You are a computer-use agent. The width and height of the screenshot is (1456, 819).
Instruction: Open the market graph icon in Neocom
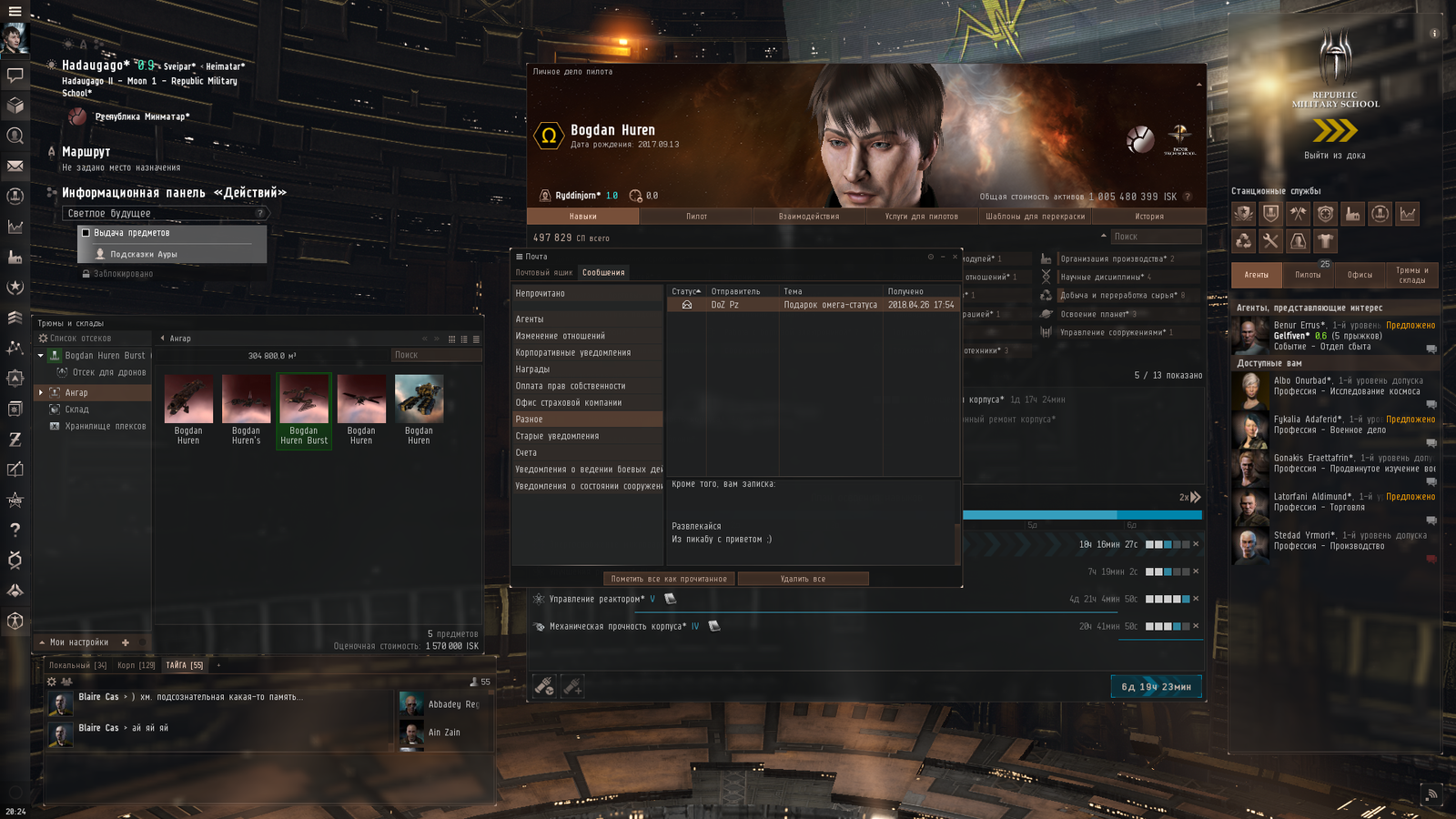tap(15, 227)
